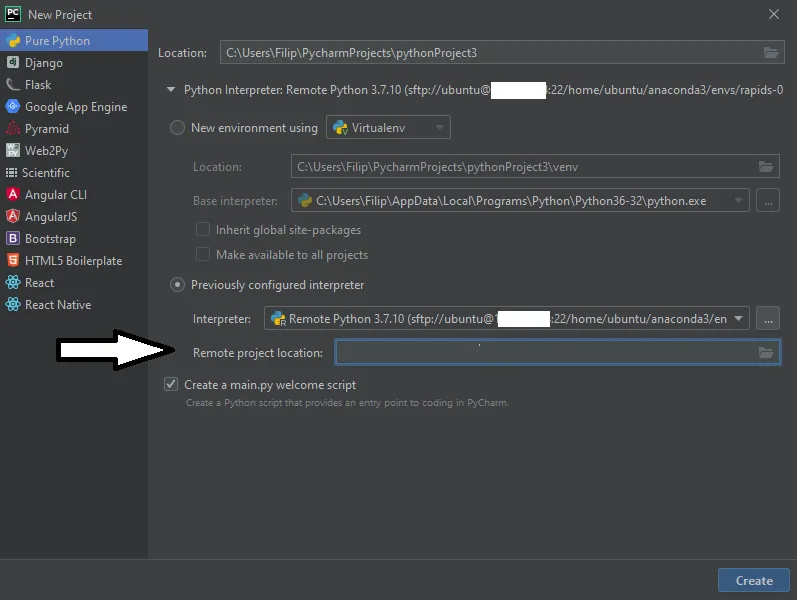Click the Virtualenv python icon
This screenshot has height=600, width=797.
point(340,128)
